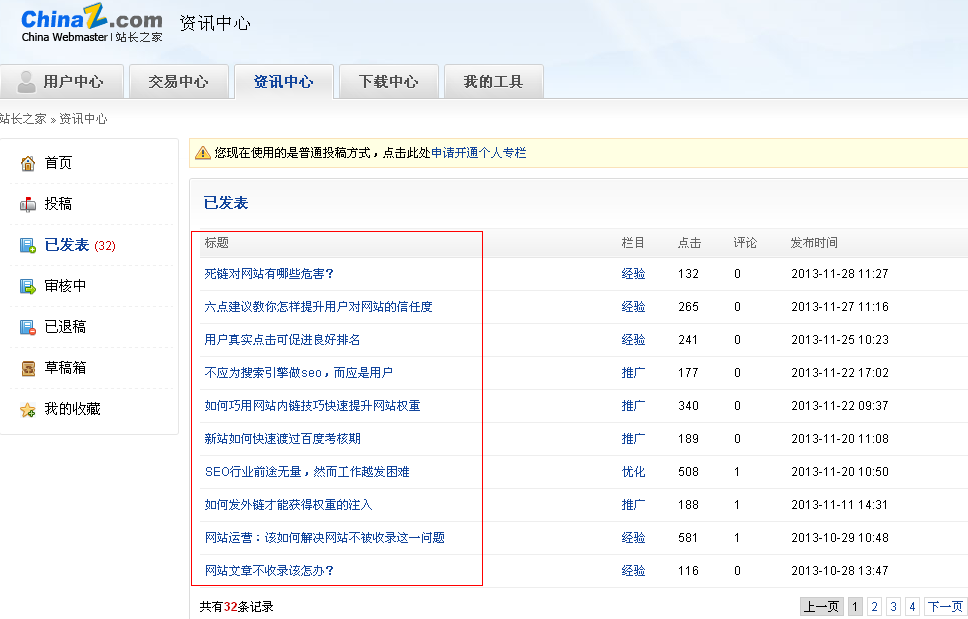Go to the next page with 下一页
This screenshot has height=619, width=968.
pos(945,606)
